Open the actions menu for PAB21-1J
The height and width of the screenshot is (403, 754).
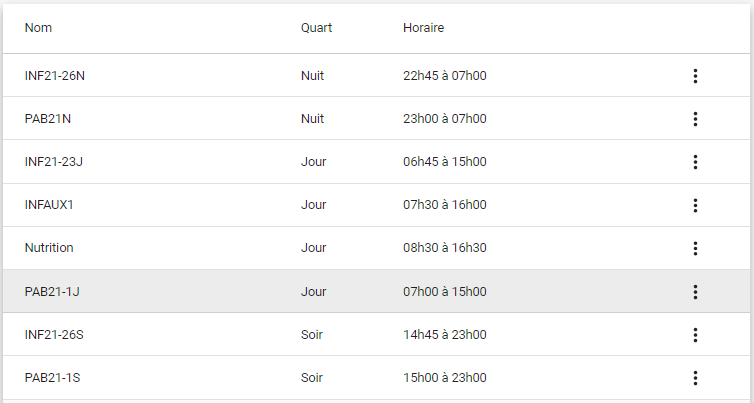tap(695, 292)
